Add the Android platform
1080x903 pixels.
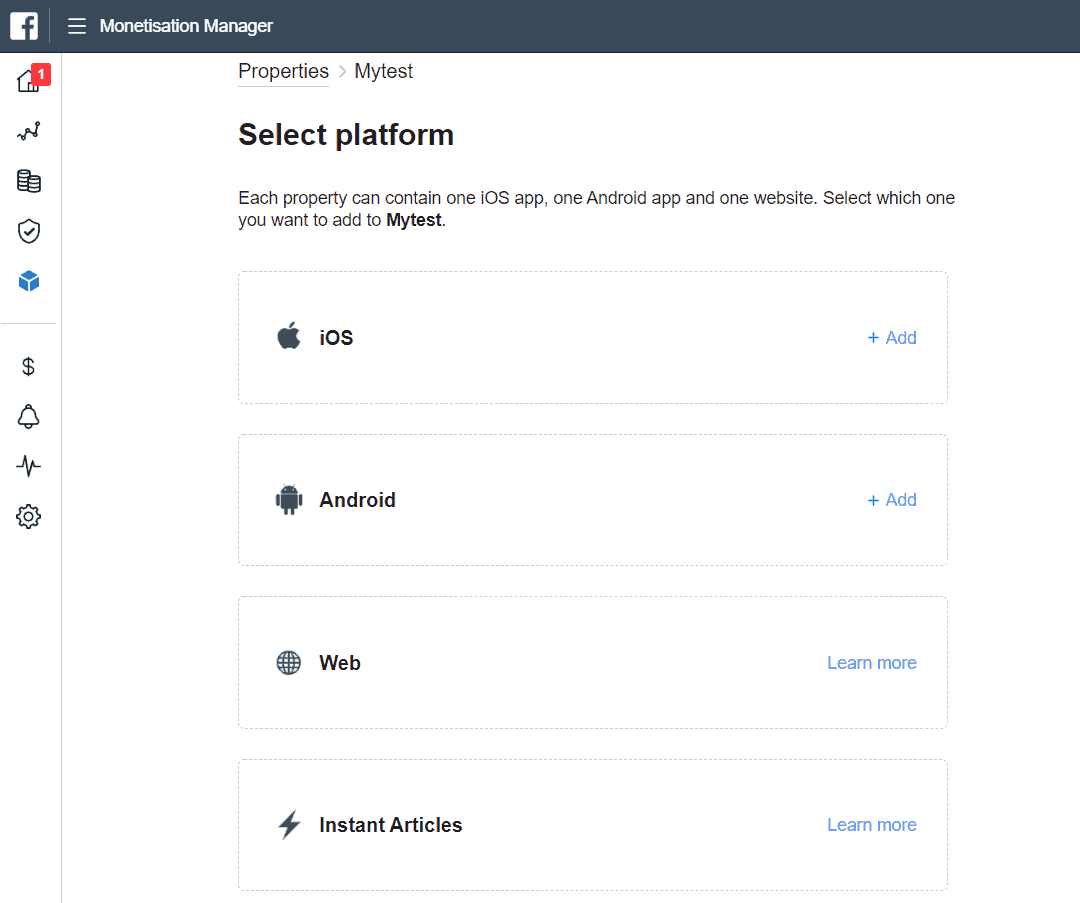pyautogui.click(x=892, y=500)
